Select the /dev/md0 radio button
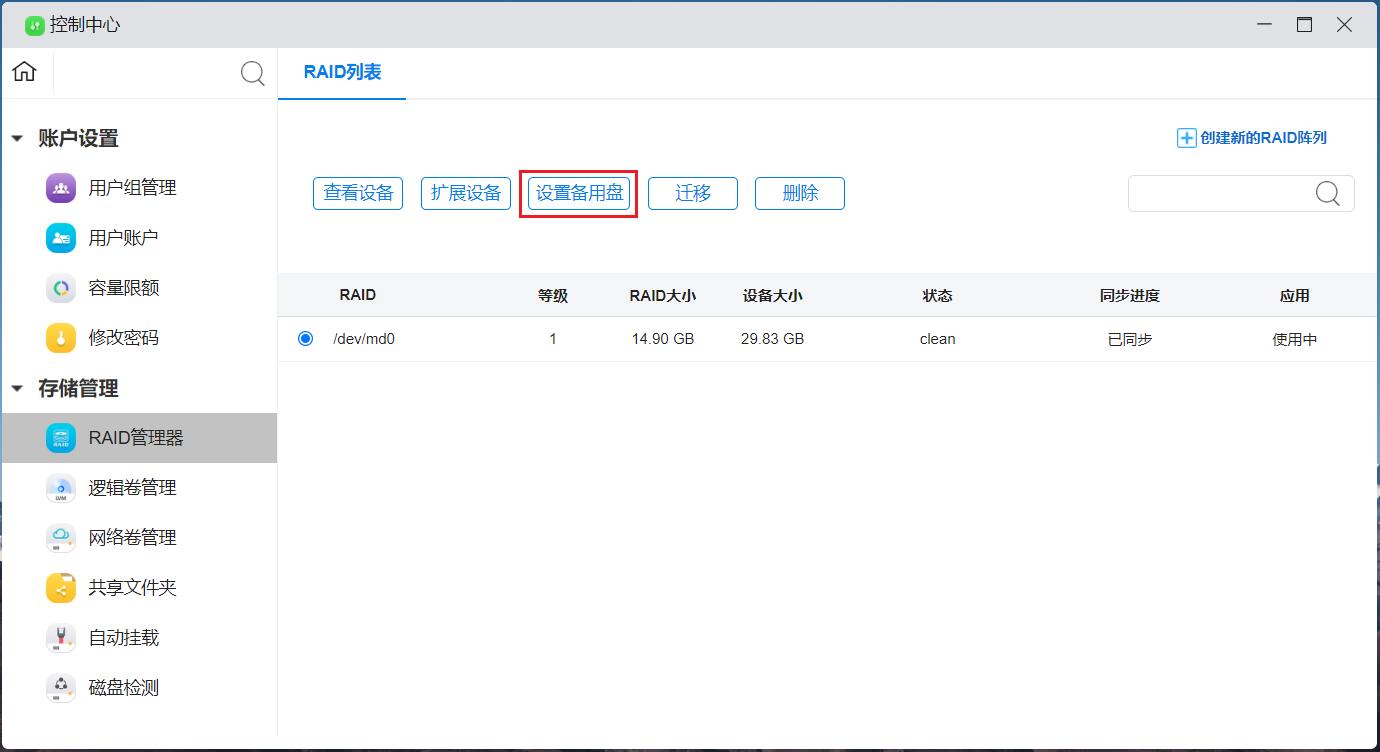Image resolution: width=1380 pixels, height=752 pixels. pyautogui.click(x=305, y=339)
